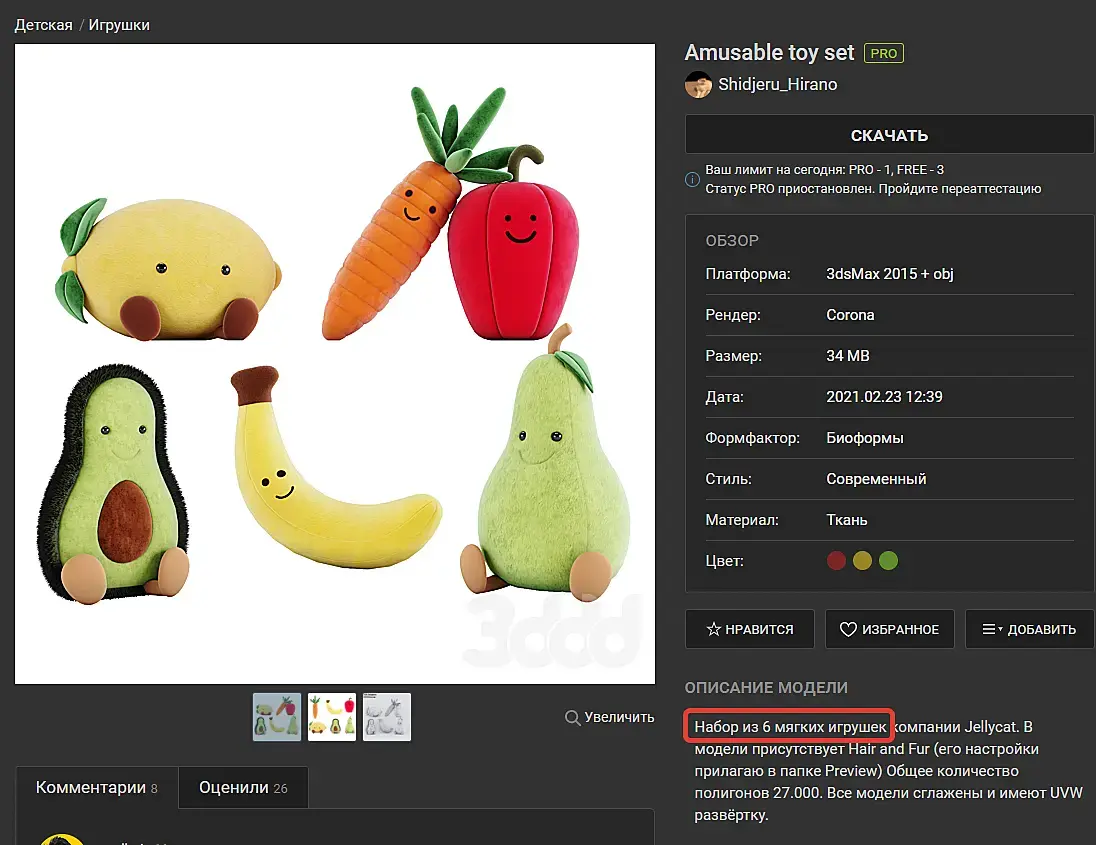The width and height of the screenshot is (1096, 845).
Task: Click the ОПИСАНИЕ МОДЕЛИ heading
Action: pos(766,688)
